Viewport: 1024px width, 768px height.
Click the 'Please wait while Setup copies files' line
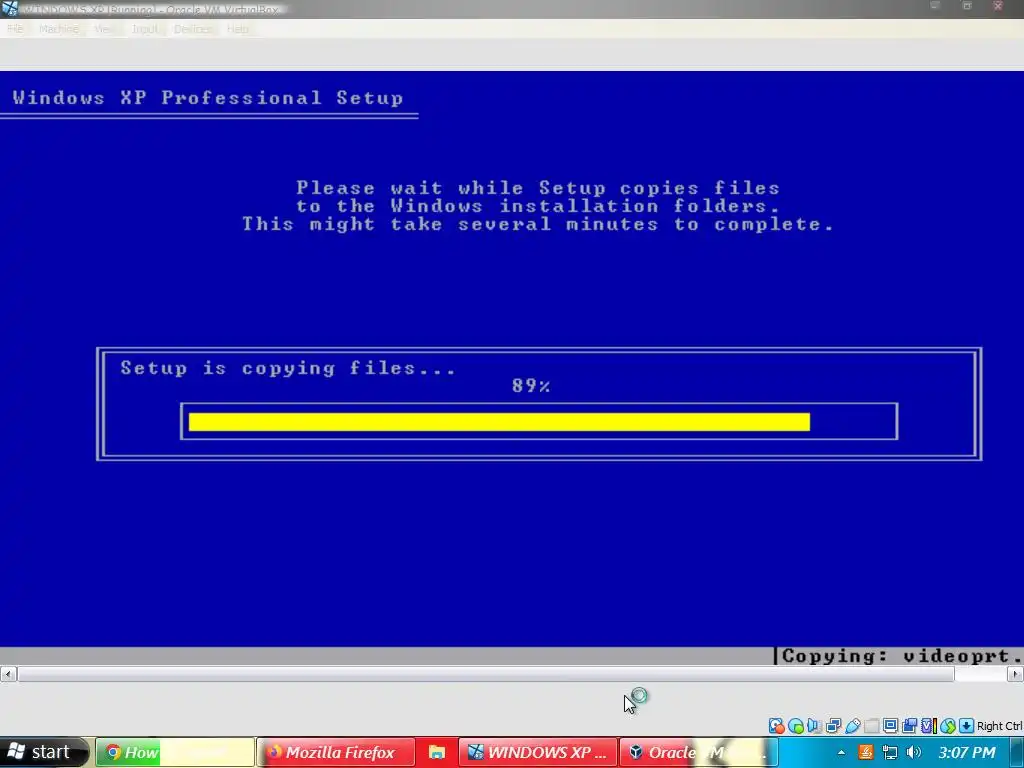[538, 188]
